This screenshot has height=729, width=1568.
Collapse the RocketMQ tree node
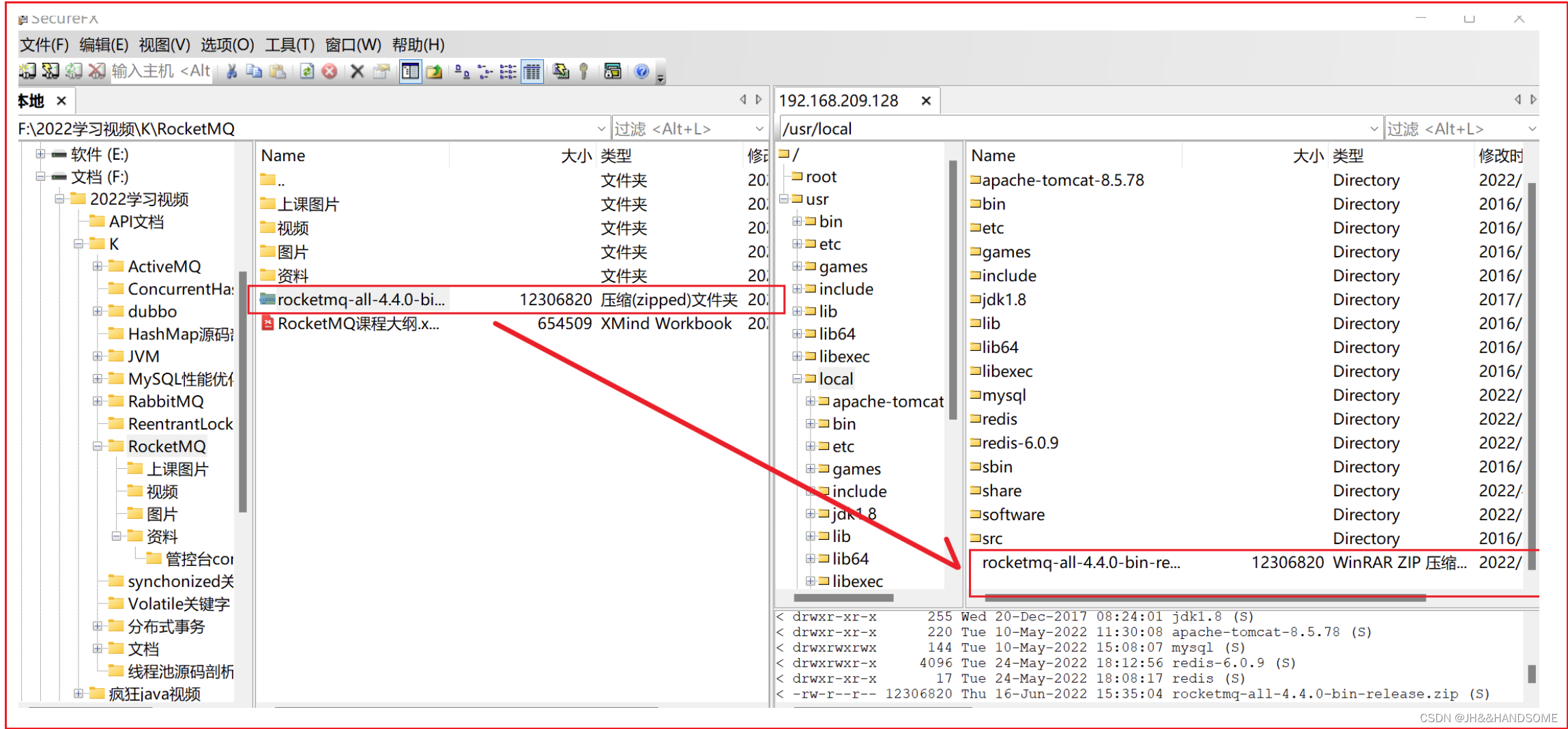coord(98,446)
